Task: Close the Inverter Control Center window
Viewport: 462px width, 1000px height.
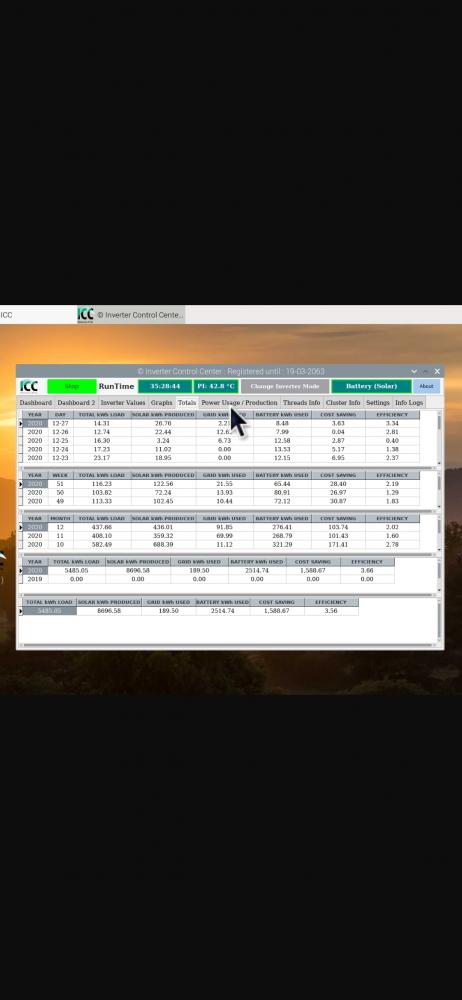Action: 437,371
